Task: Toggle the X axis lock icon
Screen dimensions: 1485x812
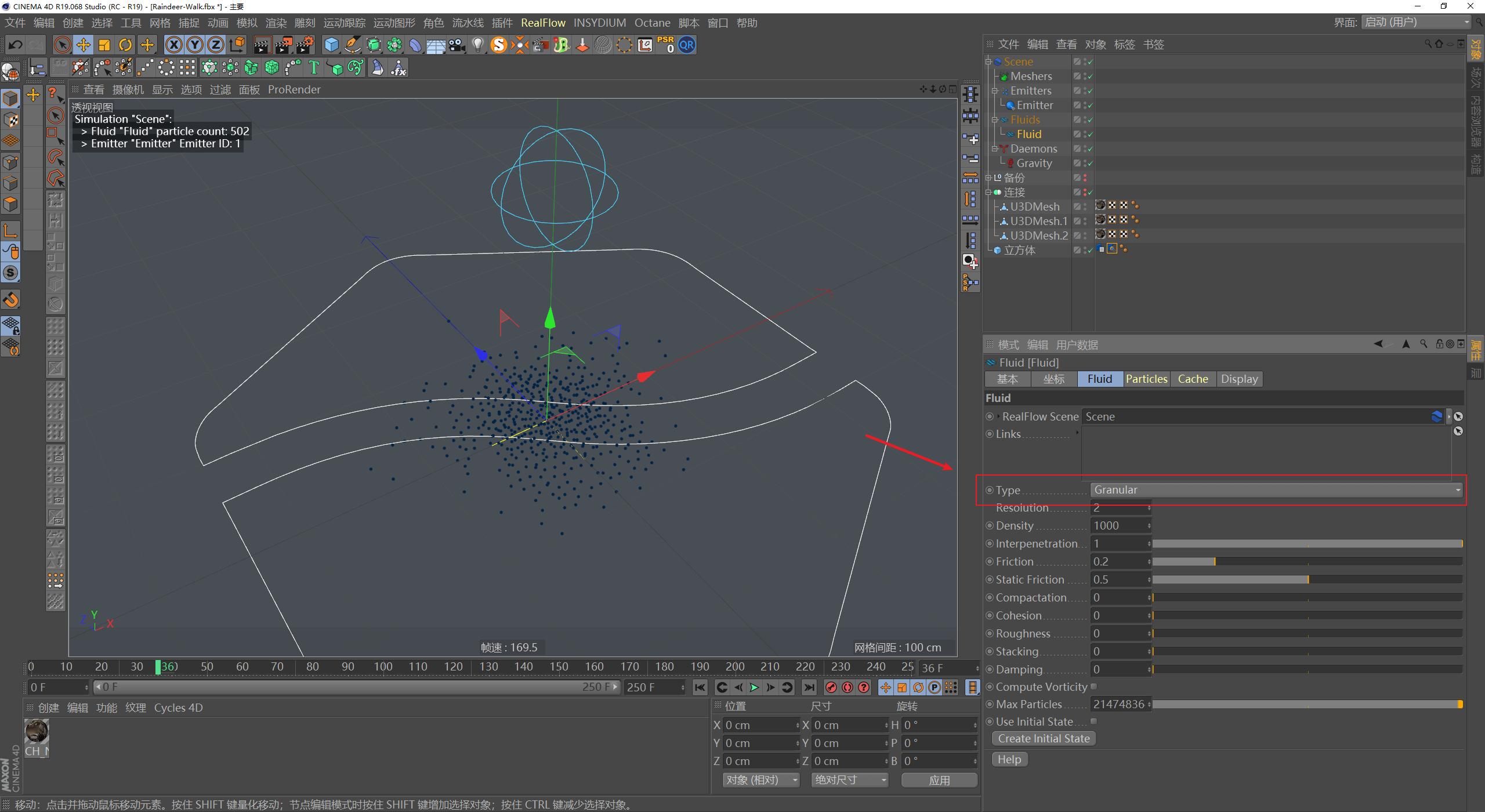Action: point(173,45)
